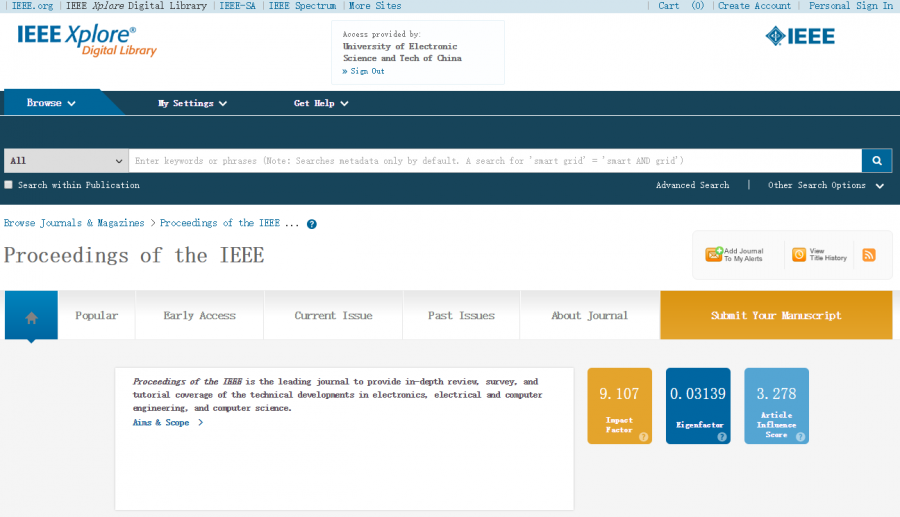Go to the journal Home tab icon
Image resolution: width=900 pixels, height=517 pixels.
31,316
